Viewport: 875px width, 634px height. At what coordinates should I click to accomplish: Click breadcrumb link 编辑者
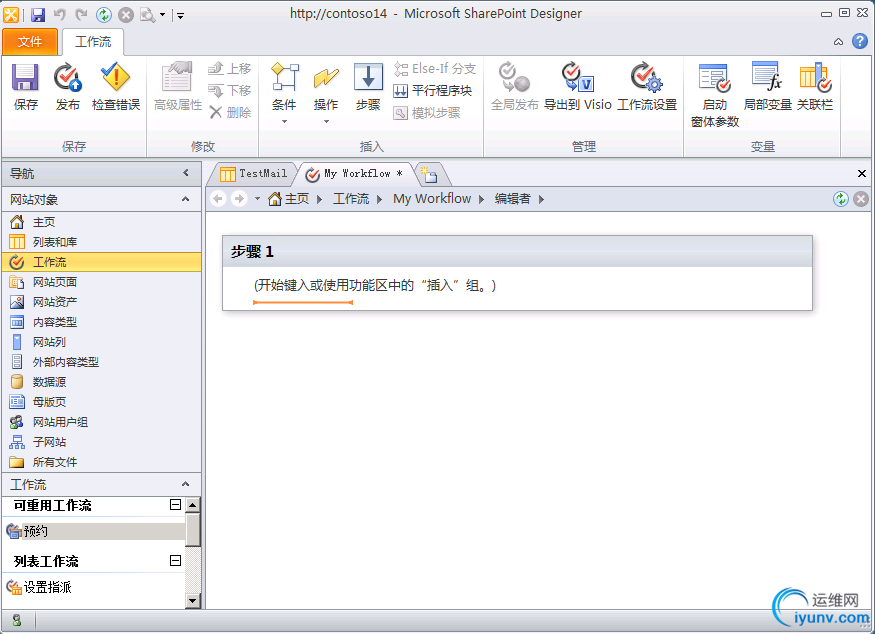[x=512, y=199]
